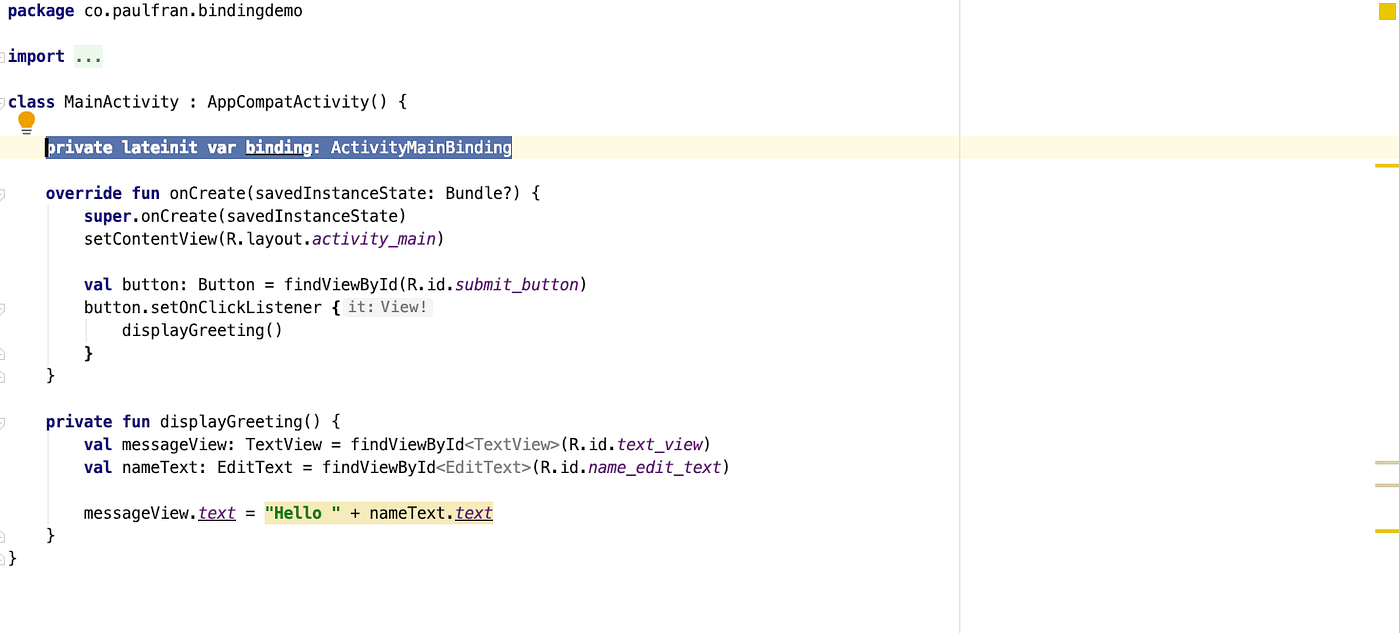The image size is (1400, 633).
Task: Click the text_view id reference
Action: 660,444
